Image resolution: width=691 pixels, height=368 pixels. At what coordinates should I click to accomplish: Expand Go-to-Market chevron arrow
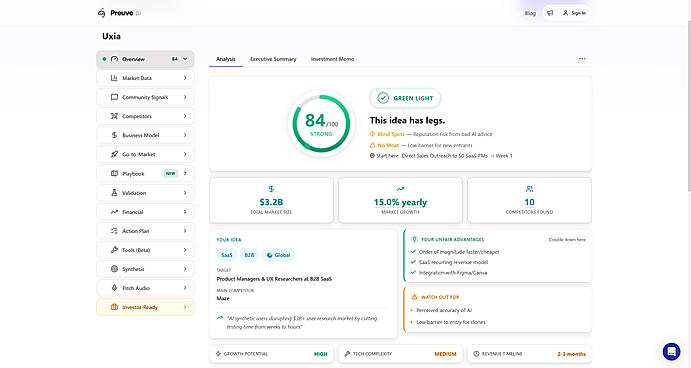point(185,154)
